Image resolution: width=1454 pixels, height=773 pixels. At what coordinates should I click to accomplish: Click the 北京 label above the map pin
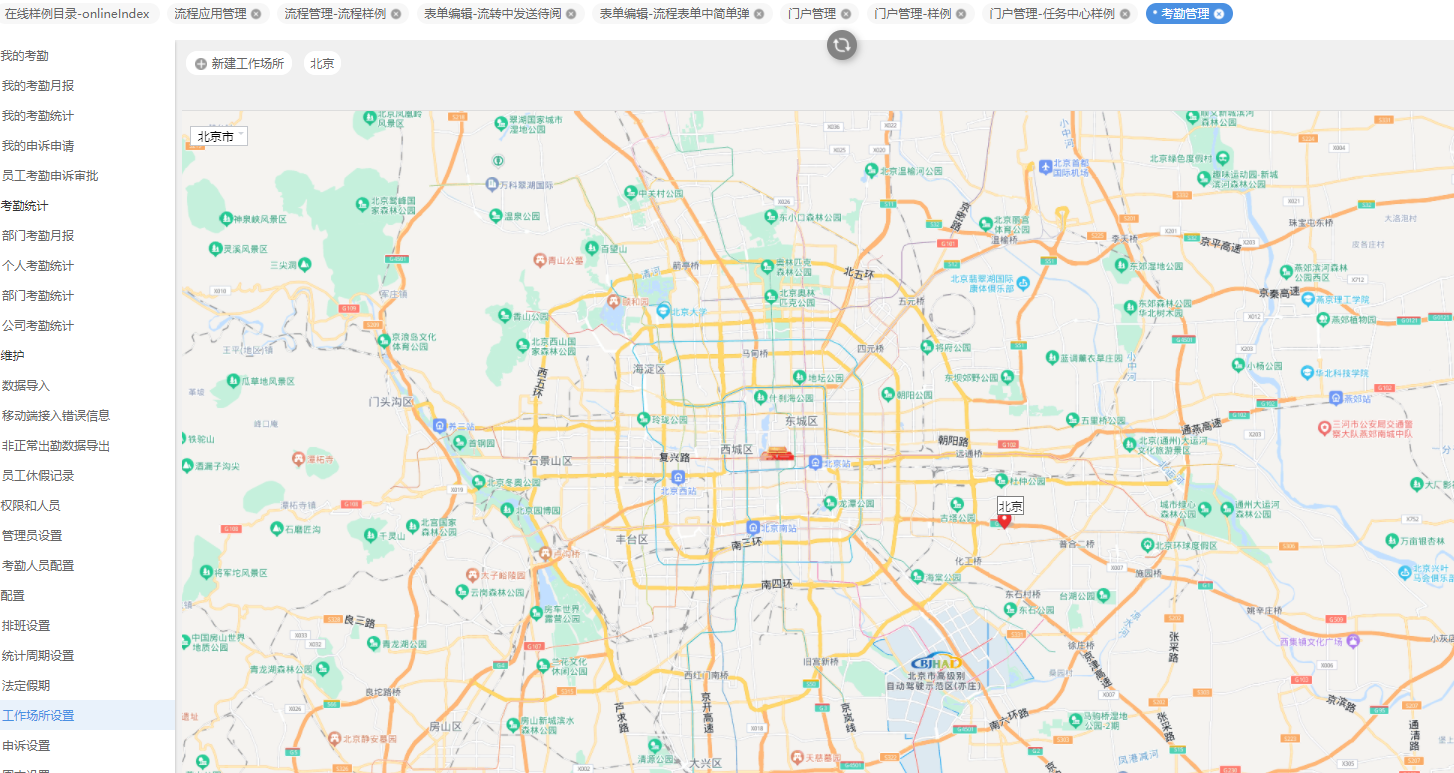pyautogui.click(x=1011, y=506)
